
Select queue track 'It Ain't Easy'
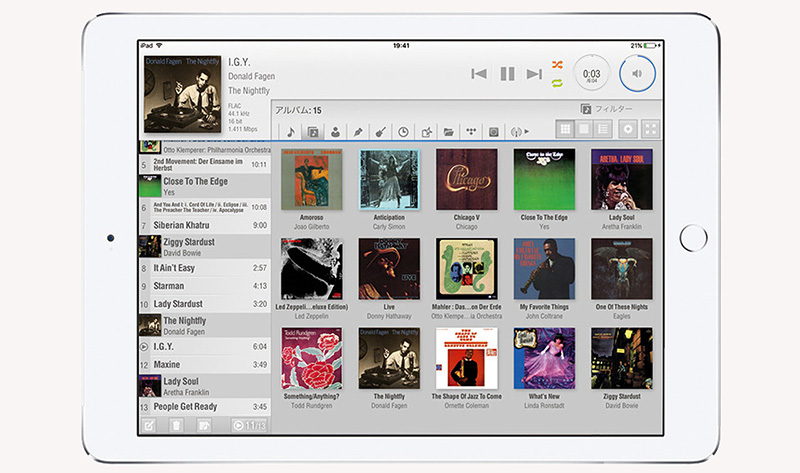(x=205, y=268)
